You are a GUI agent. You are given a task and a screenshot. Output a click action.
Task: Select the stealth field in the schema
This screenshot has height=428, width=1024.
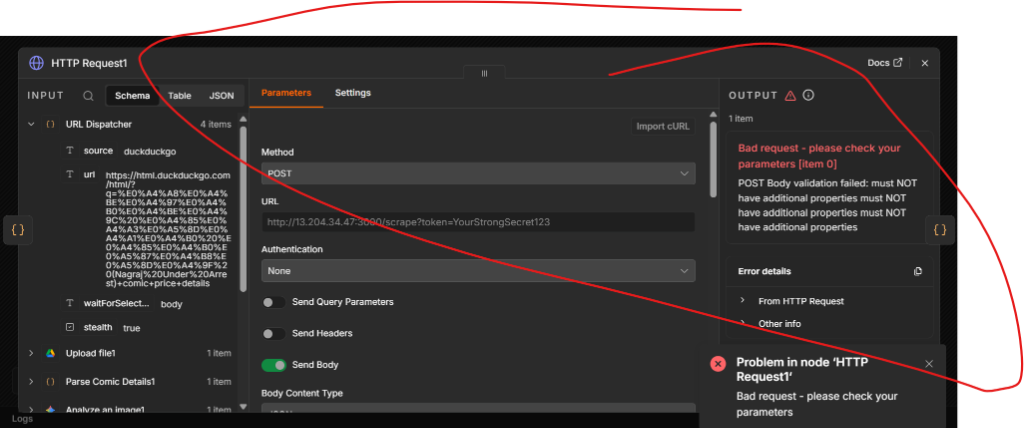(98, 327)
